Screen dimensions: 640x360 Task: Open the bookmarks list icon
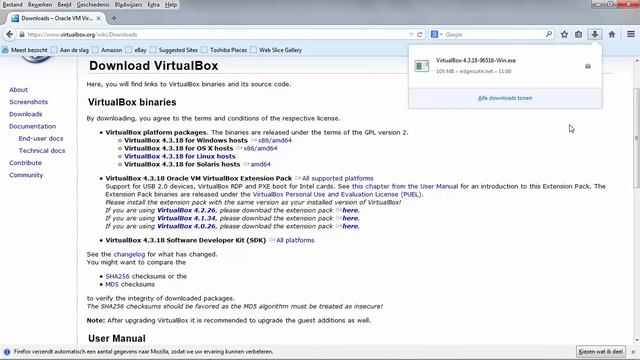click(x=578, y=34)
